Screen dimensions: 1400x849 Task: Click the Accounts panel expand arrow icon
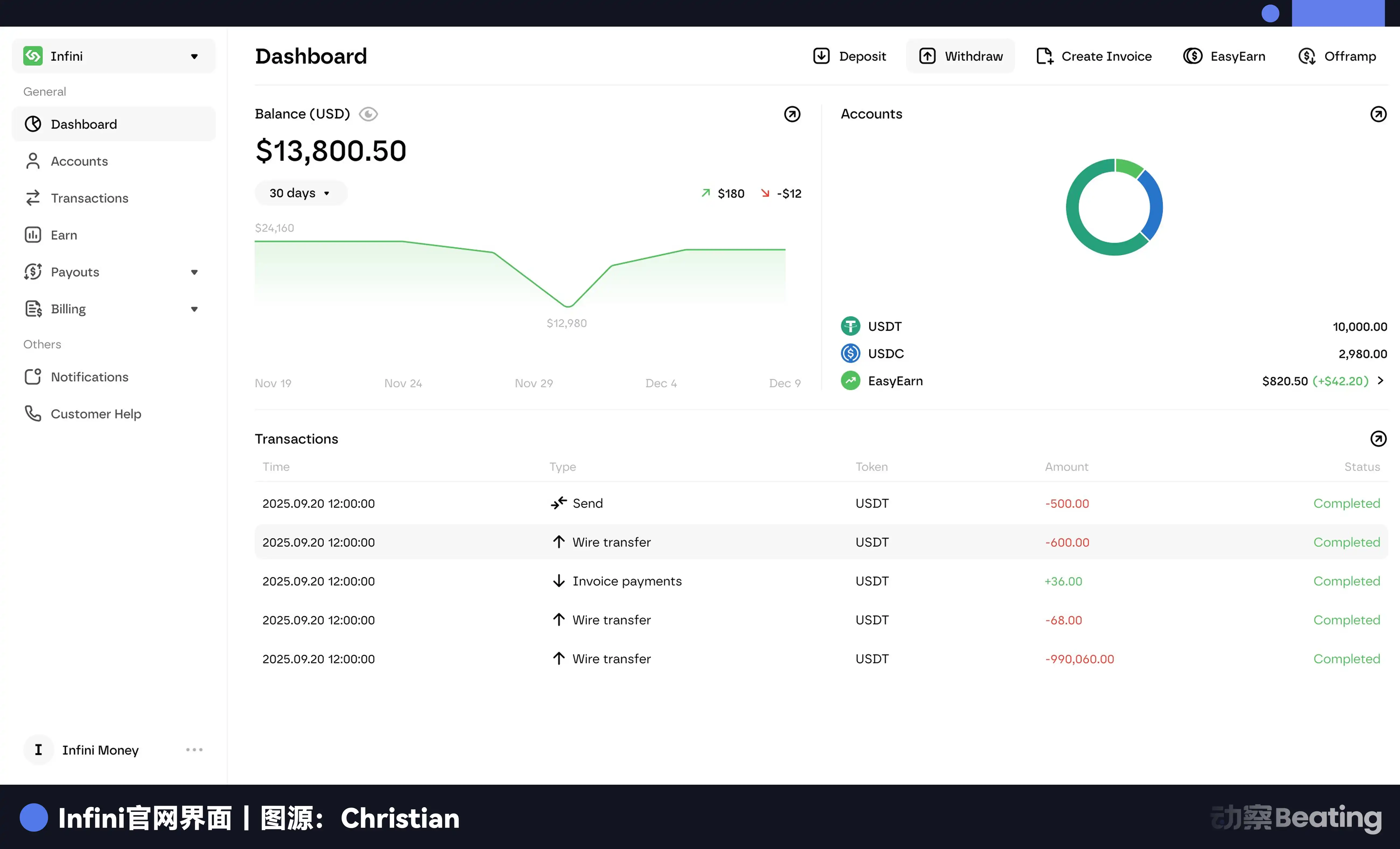(x=1378, y=114)
